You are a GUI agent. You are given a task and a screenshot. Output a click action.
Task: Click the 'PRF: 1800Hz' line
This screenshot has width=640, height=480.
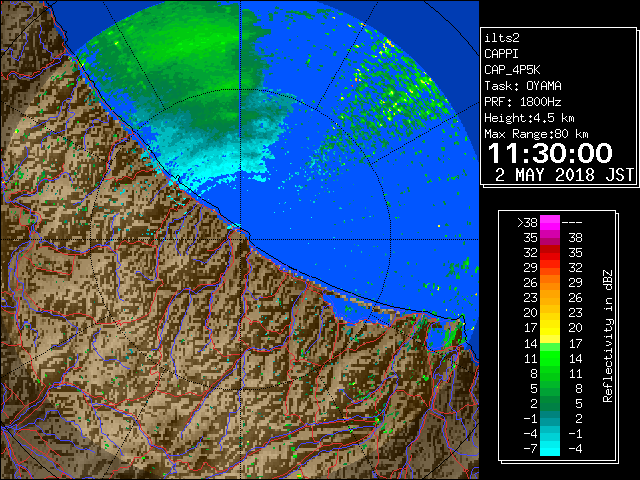pyautogui.click(x=522, y=102)
